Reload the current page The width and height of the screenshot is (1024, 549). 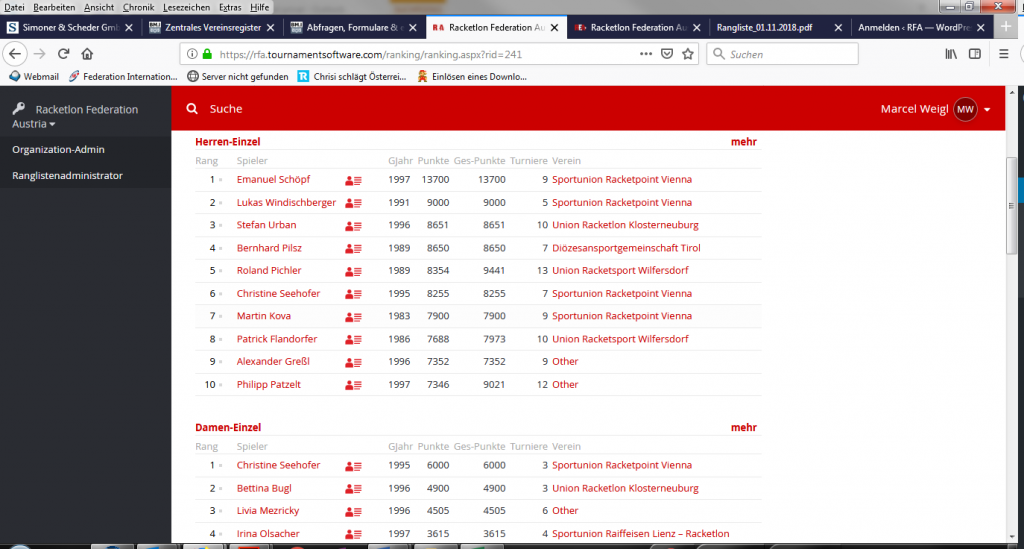[63, 54]
